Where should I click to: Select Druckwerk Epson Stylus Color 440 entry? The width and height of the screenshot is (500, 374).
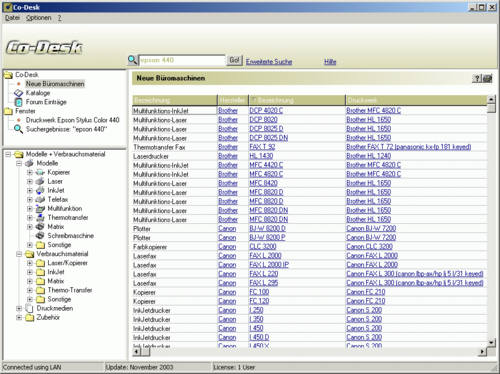click(x=73, y=120)
